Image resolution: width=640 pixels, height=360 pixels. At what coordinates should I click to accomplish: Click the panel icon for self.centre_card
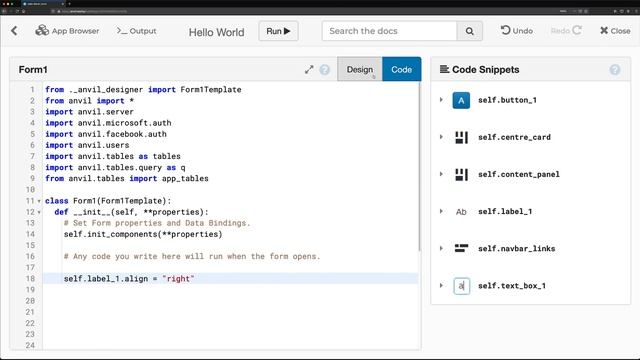[461, 138]
